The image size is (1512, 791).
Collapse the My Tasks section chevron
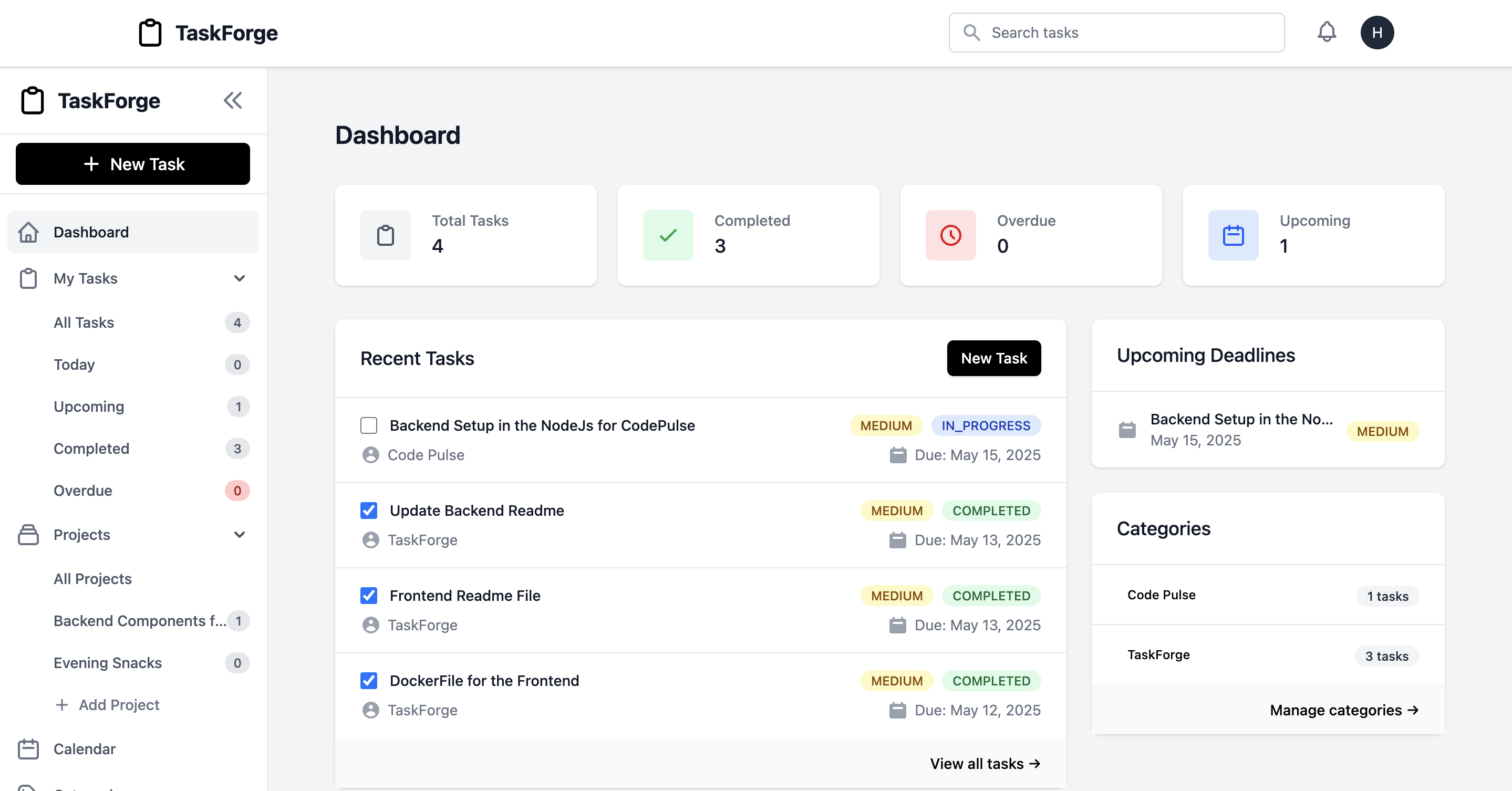[239, 278]
